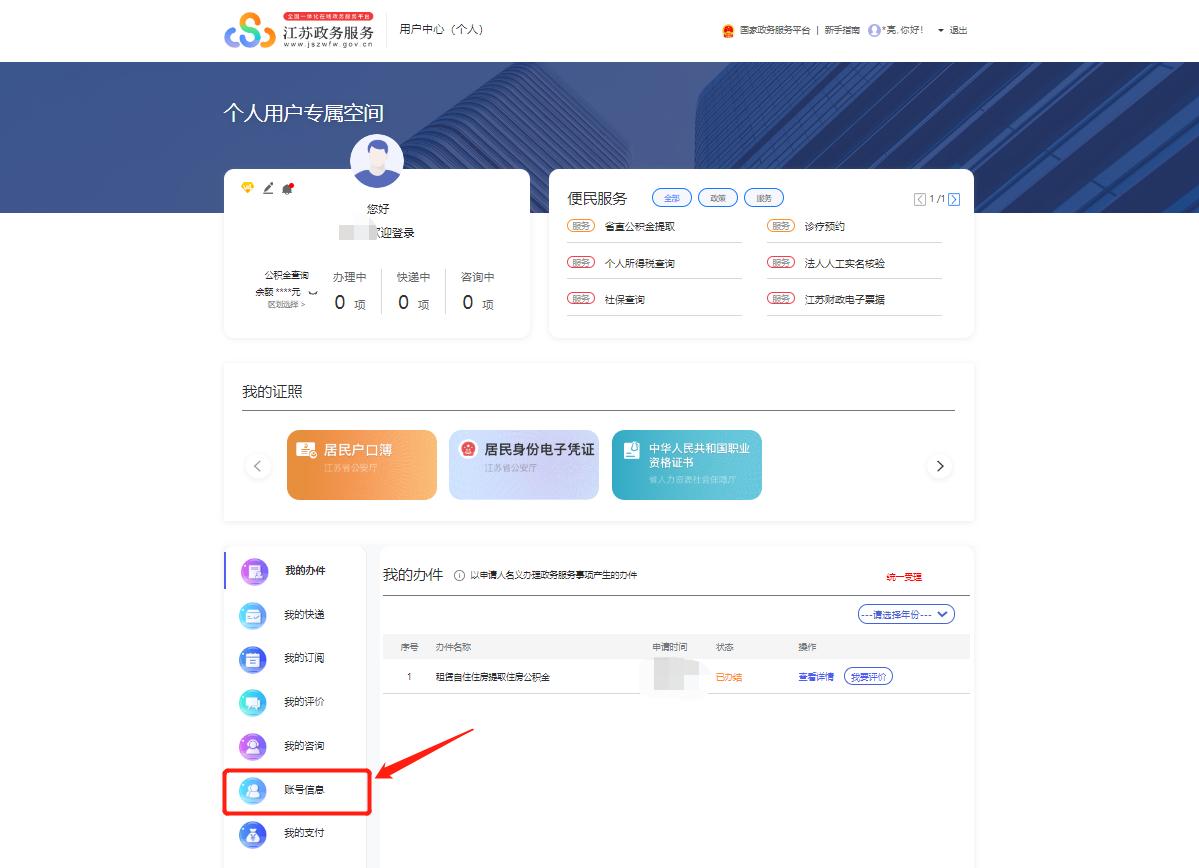Select the 全部 filter in 便民服务

click(x=671, y=198)
